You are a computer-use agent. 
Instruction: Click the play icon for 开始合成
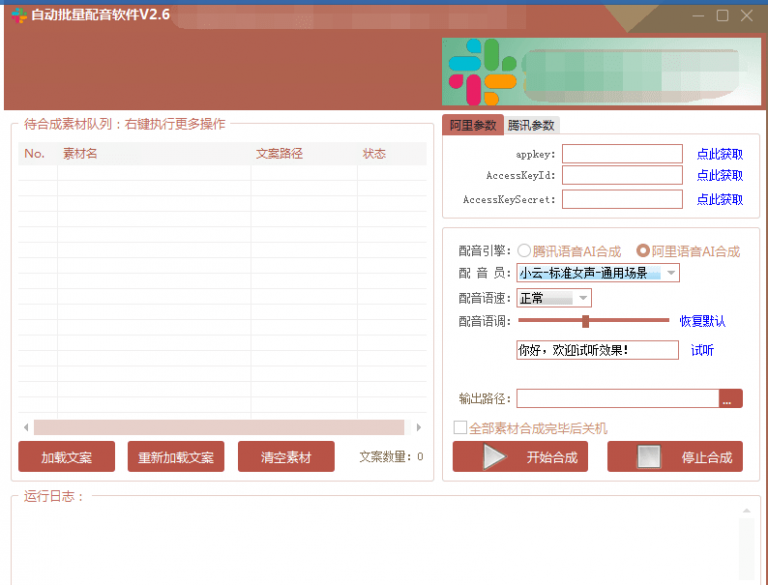click(x=494, y=457)
